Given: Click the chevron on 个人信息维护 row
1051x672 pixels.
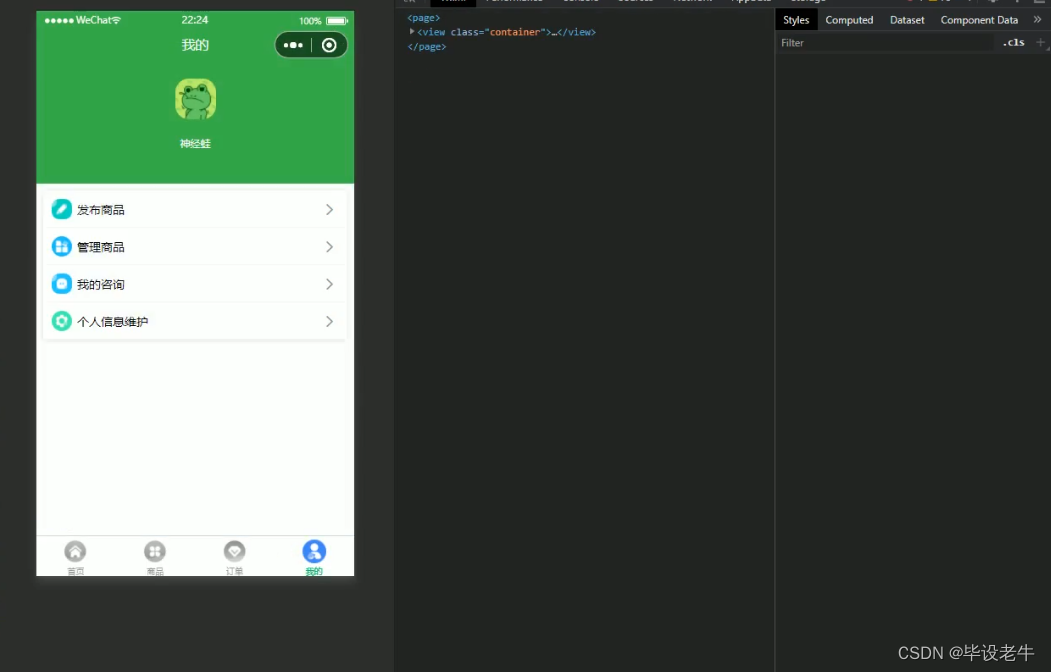Looking at the screenshot, I should pyautogui.click(x=329, y=322).
